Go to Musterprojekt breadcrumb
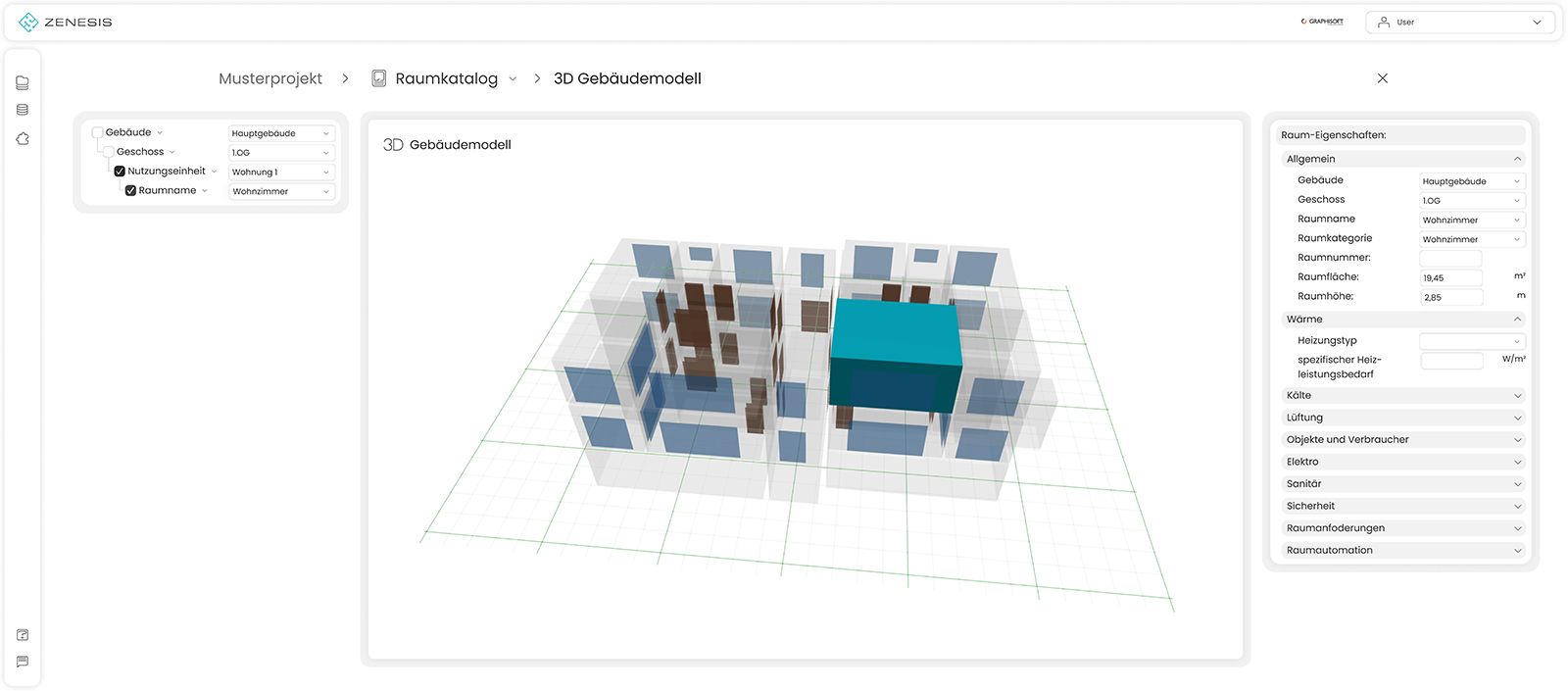 270,78
